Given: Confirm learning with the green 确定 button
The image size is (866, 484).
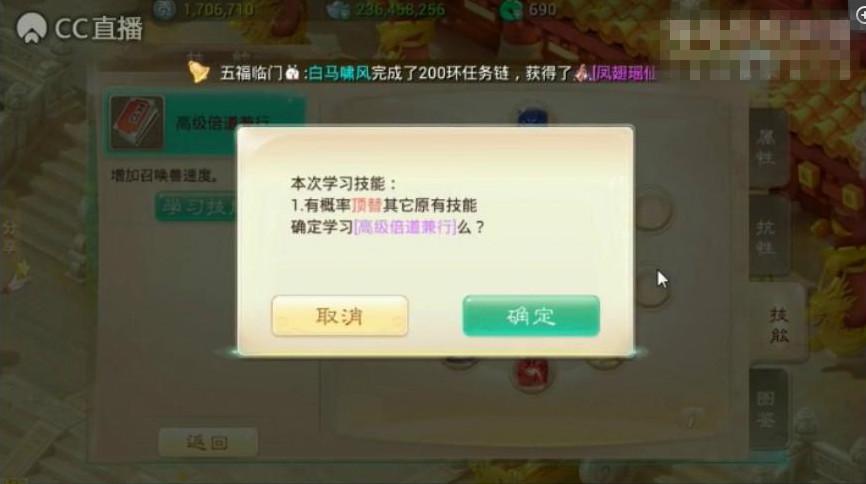Looking at the screenshot, I should (x=531, y=316).
